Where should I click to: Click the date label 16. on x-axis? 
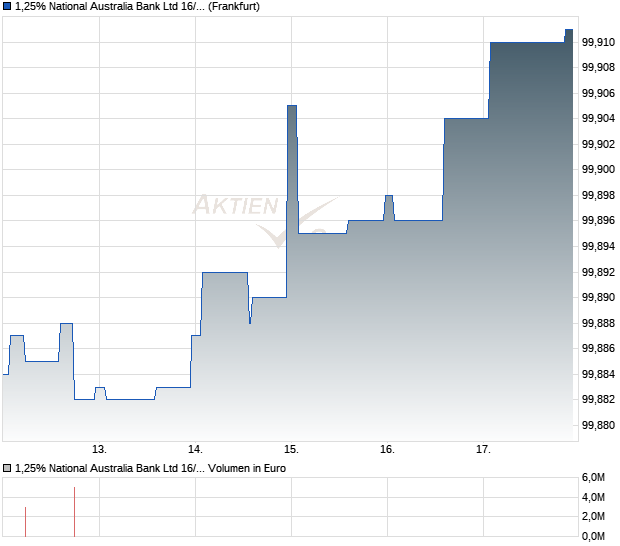tap(388, 450)
